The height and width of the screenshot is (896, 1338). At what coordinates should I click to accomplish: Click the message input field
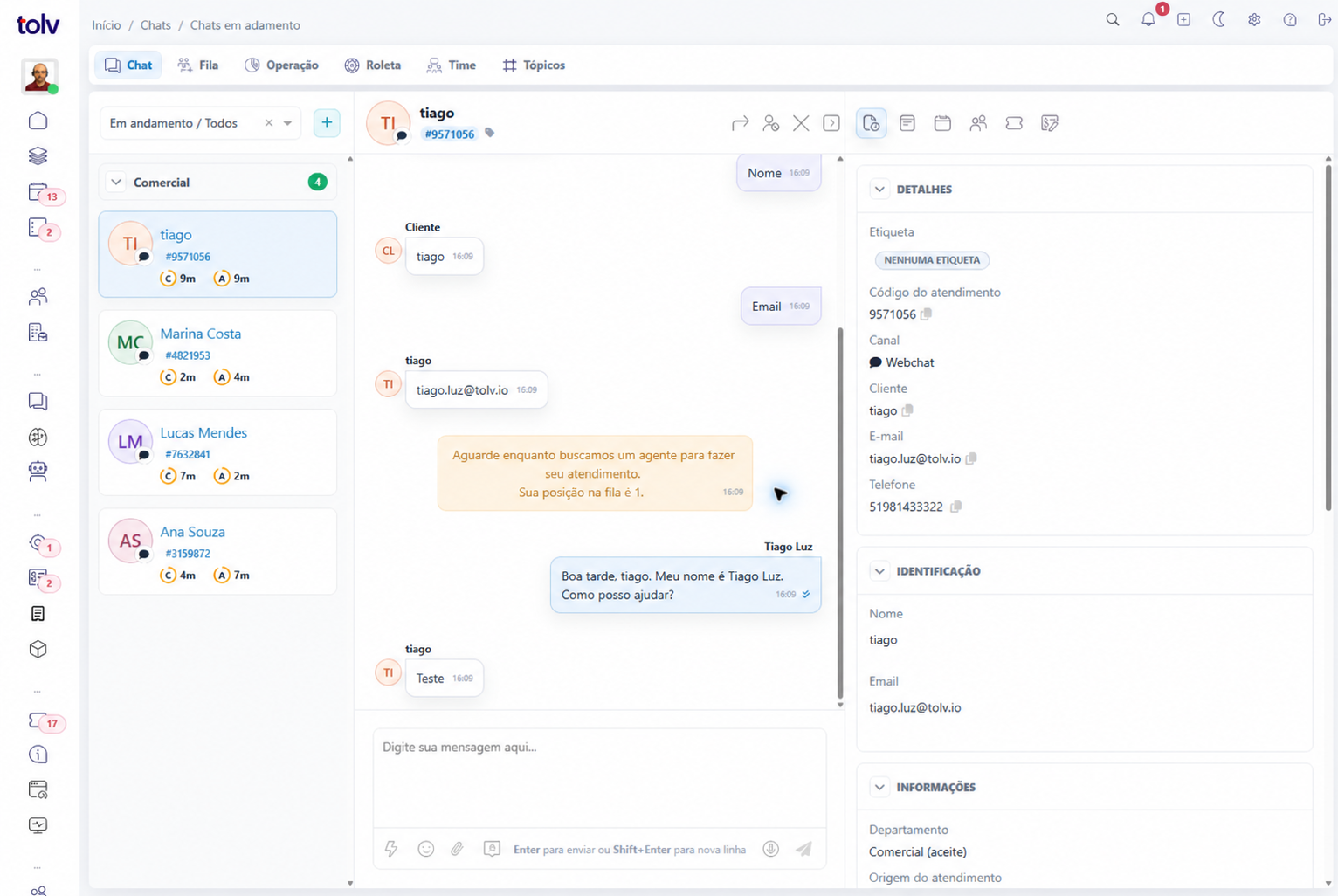click(x=599, y=776)
